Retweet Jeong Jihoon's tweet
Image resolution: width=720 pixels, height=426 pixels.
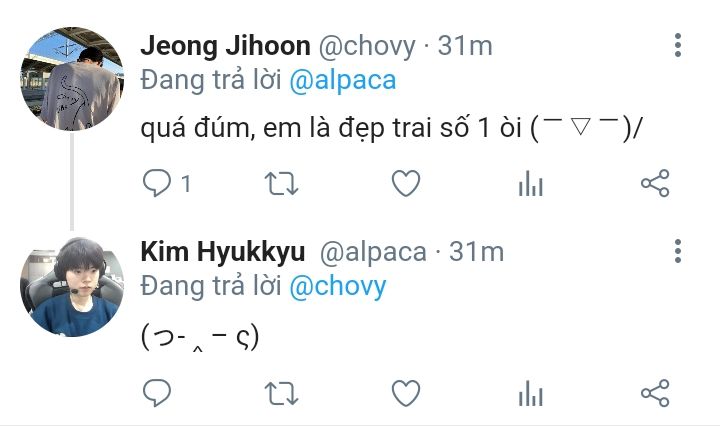click(x=281, y=184)
